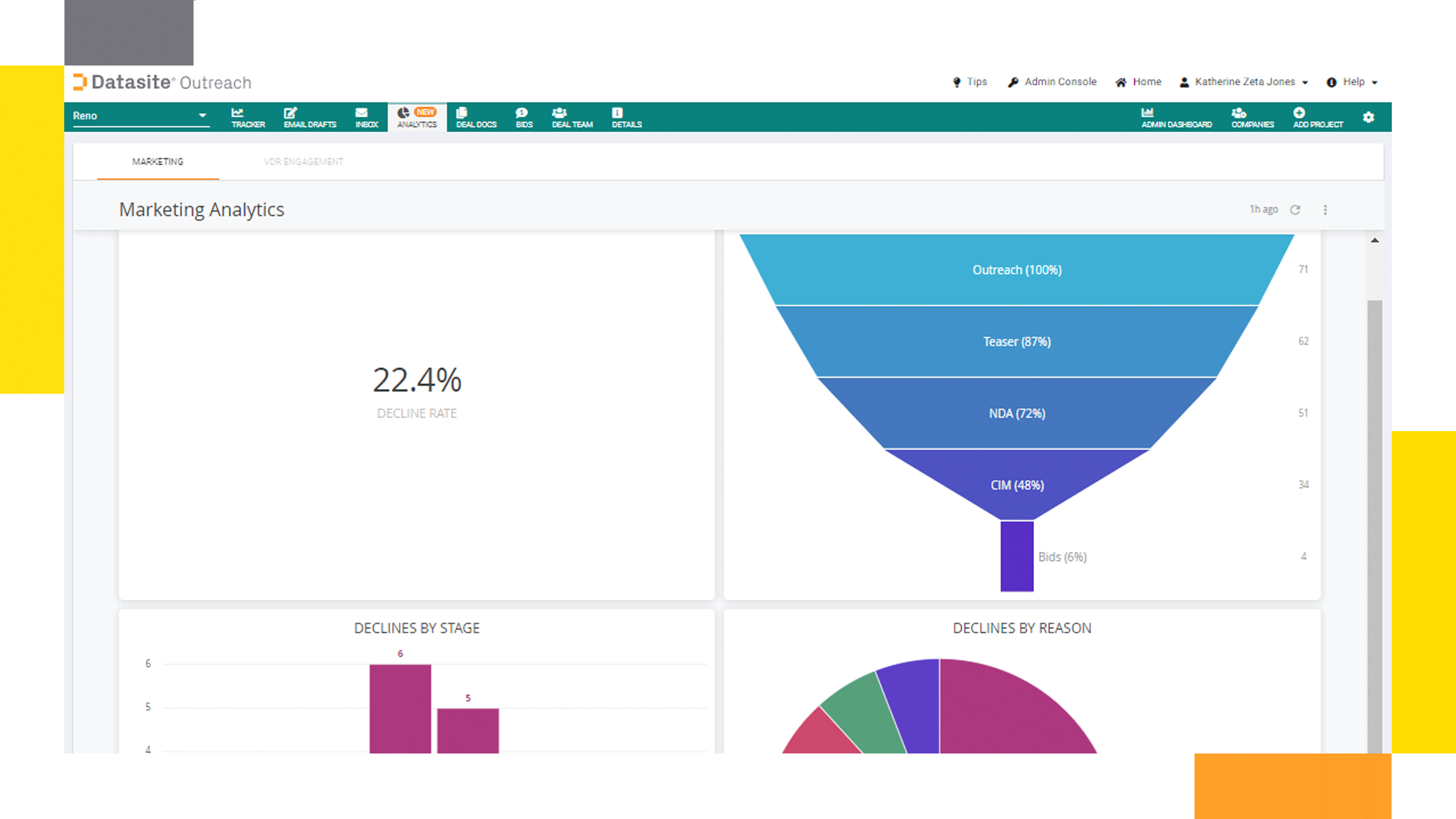Open the Bids section
This screenshot has width=1456, height=819.
tap(524, 117)
